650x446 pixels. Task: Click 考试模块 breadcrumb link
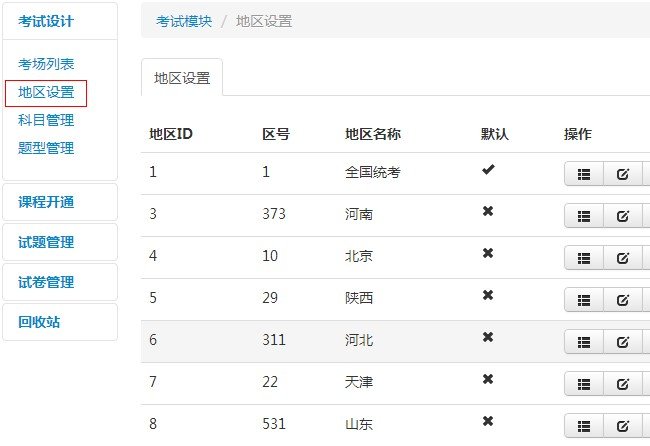point(184,21)
